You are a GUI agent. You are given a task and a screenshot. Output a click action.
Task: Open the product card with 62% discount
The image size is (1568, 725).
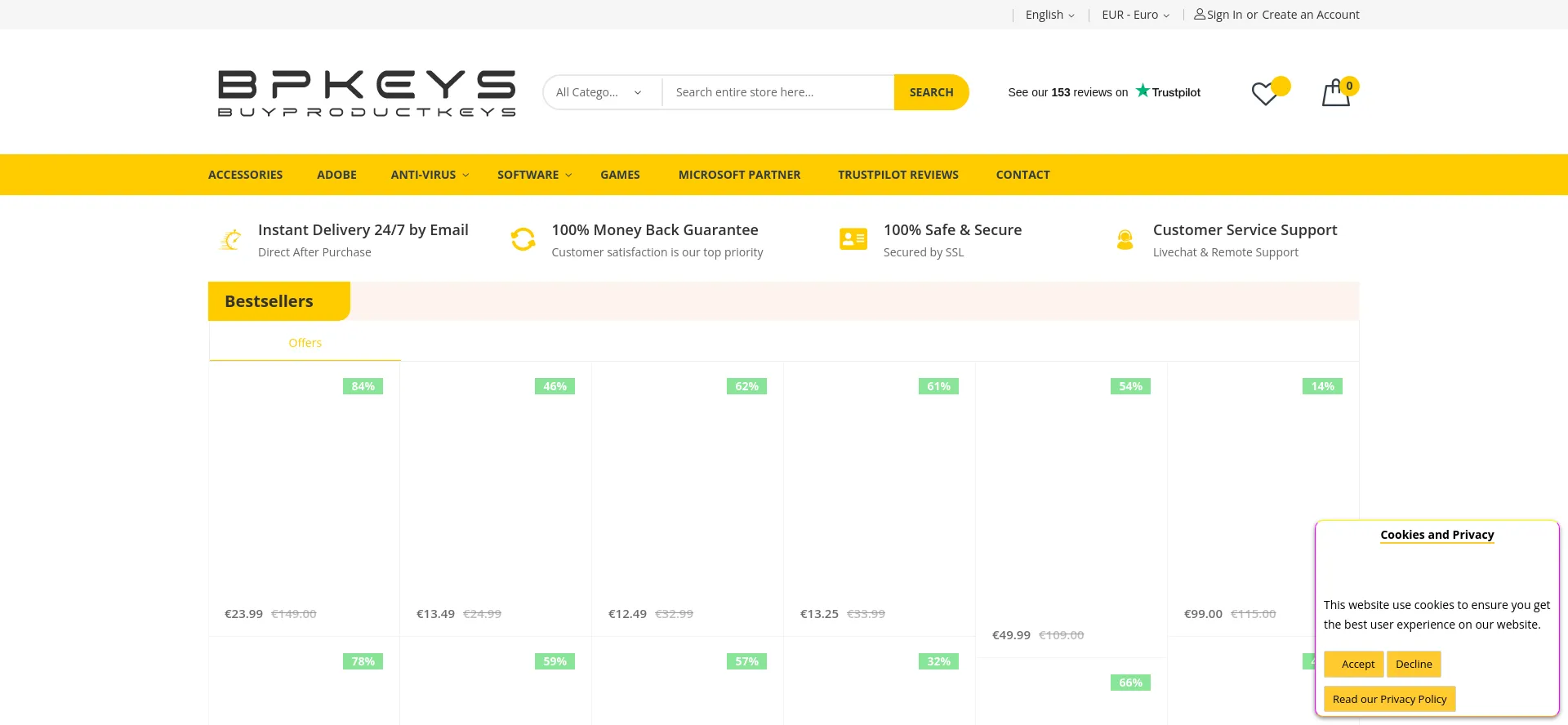point(688,499)
